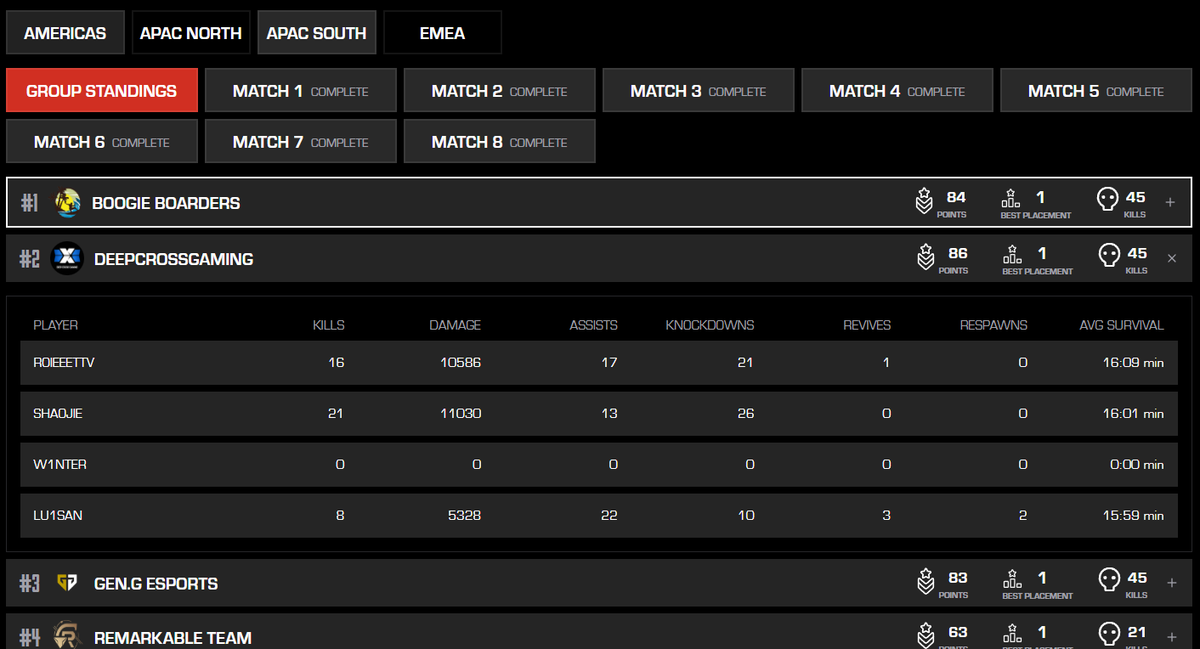The height and width of the screenshot is (649, 1200).
Task: Click LU1SAN's assists value 22
Action: coord(609,516)
